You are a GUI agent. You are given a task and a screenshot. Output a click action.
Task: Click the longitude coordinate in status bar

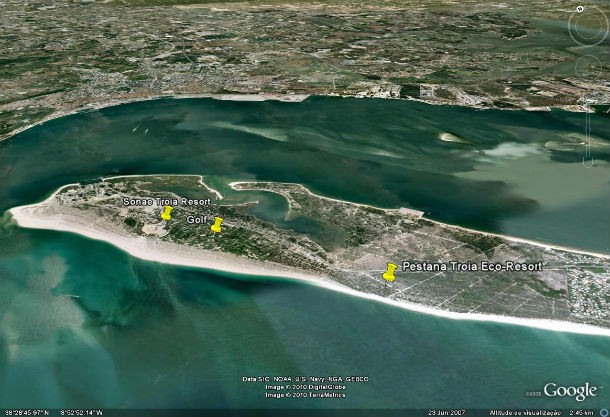tap(82, 412)
